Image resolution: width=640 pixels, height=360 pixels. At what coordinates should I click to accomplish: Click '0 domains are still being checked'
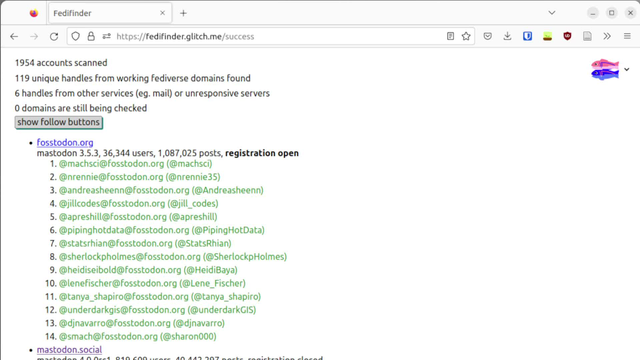pos(81,108)
